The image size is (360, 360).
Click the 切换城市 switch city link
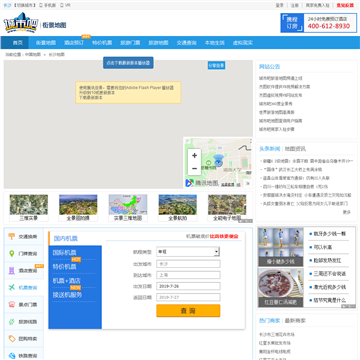25,5
